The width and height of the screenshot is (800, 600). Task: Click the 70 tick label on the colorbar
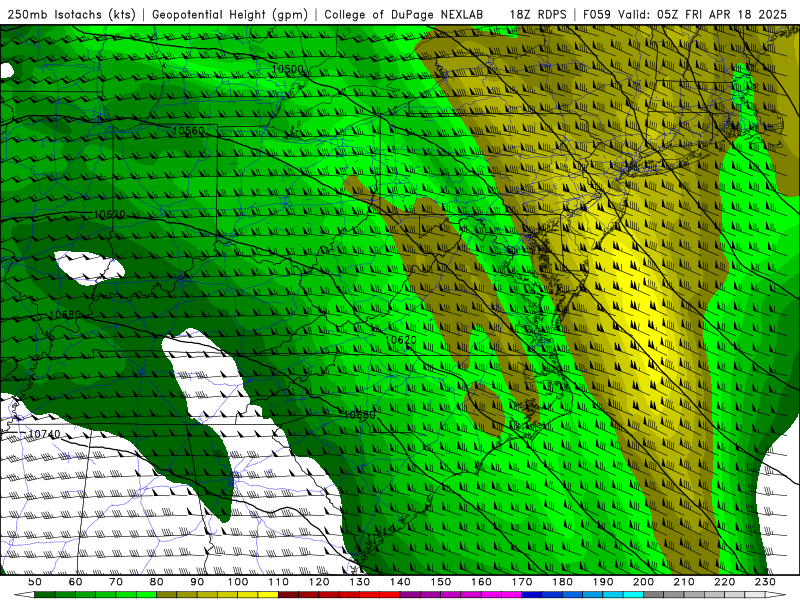(116, 582)
